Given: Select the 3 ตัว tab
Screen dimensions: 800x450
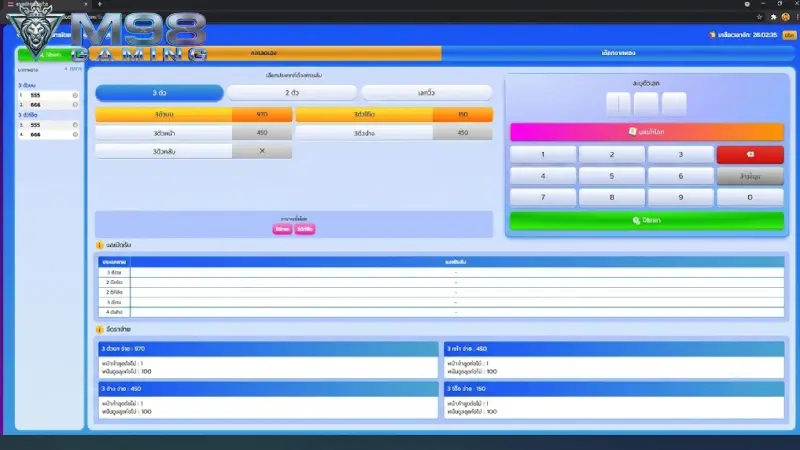Looking at the screenshot, I should tap(159, 93).
